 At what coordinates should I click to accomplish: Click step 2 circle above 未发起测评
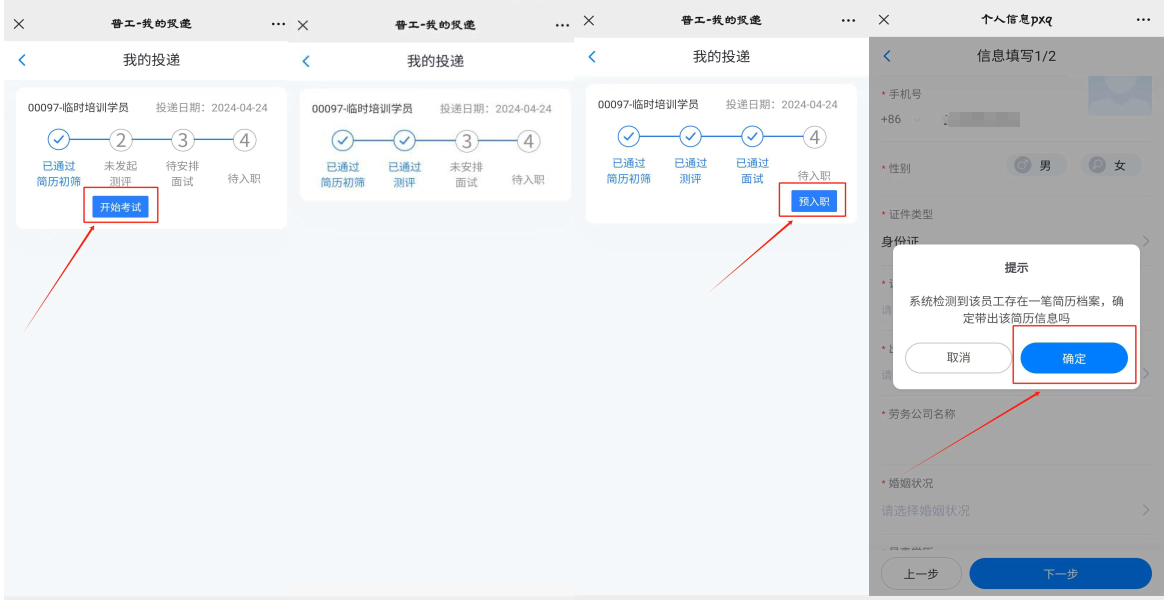(121, 140)
